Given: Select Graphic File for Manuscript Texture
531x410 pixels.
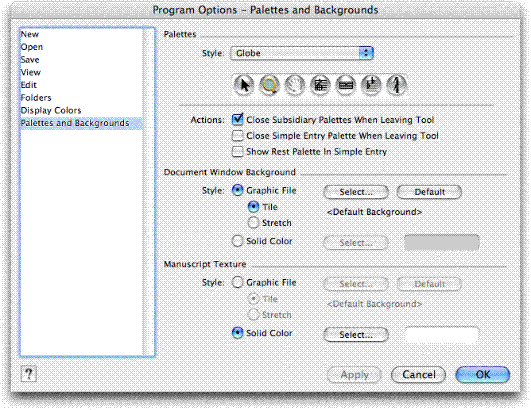Looking at the screenshot, I should point(237,282).
